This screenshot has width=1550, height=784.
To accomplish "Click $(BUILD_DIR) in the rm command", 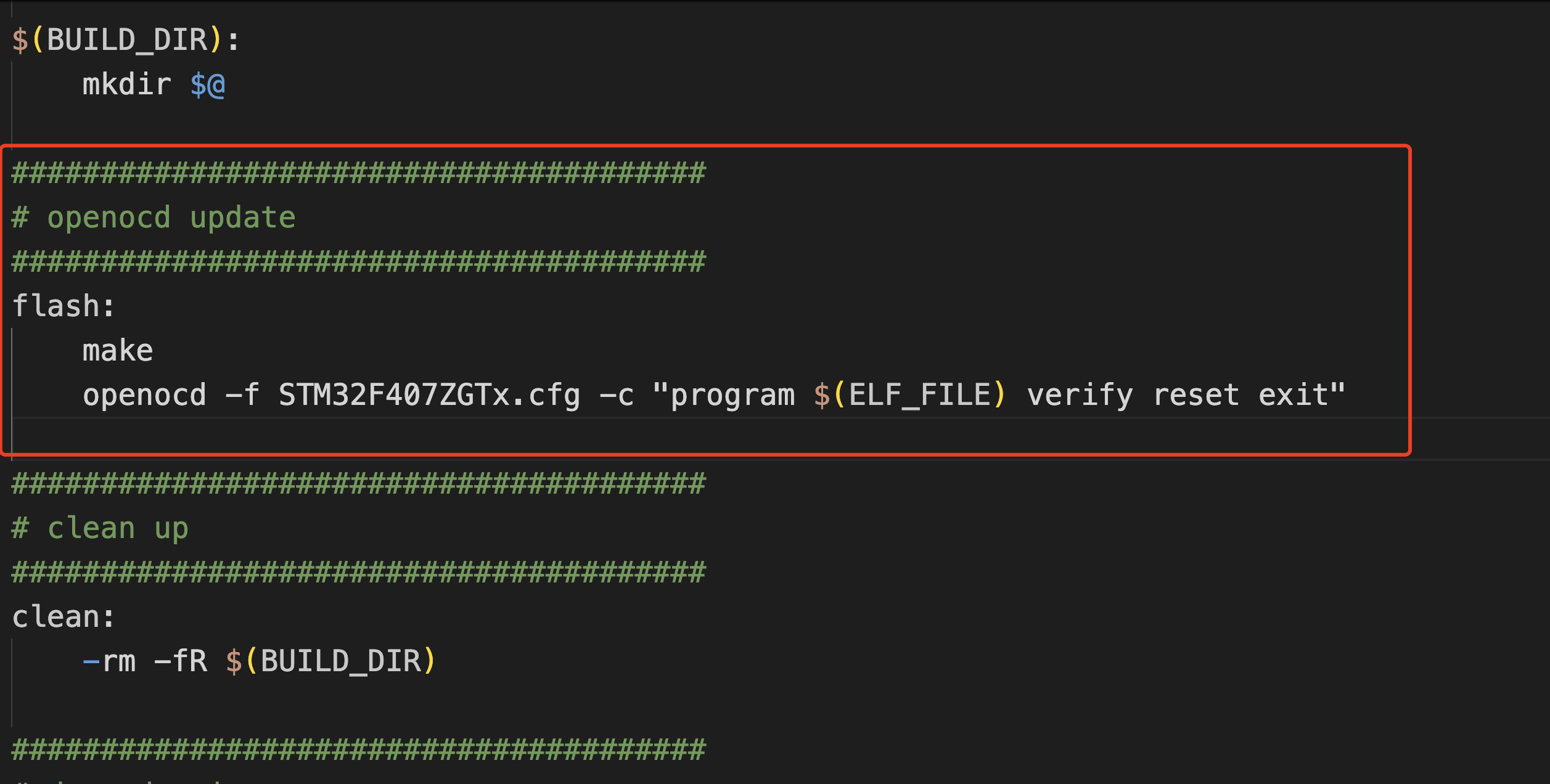I will [331, 661].
